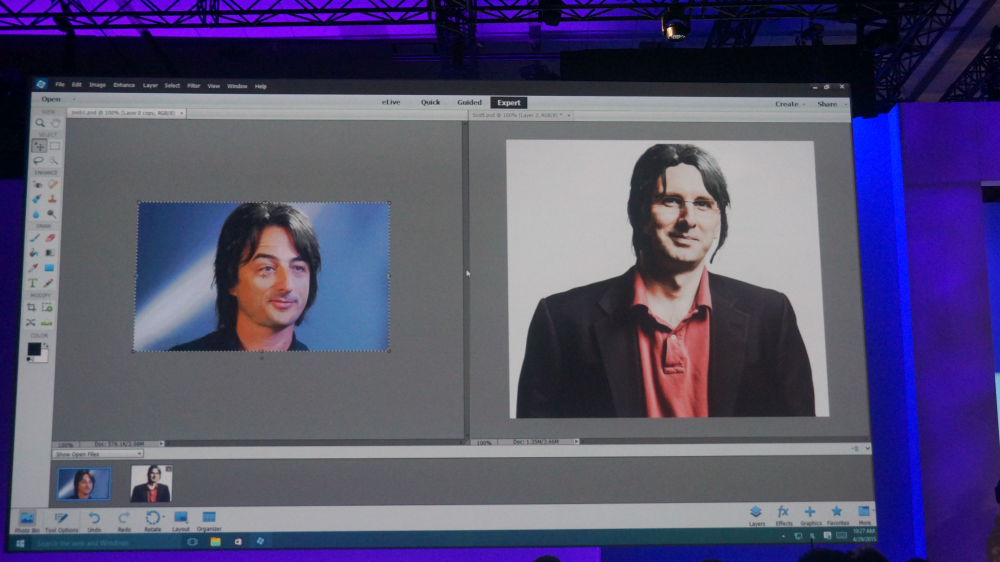
Task: Click the Undo button
Action: (x=94, y=519)
